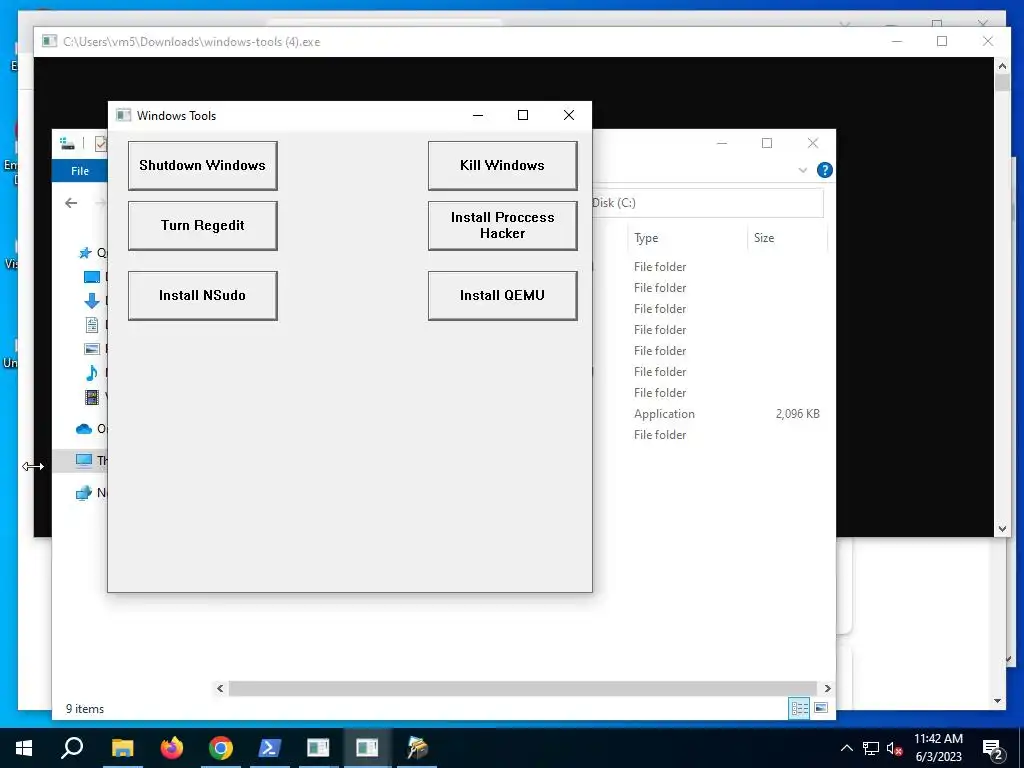Minimize the Windows Tools window

(x=478, y=115)
